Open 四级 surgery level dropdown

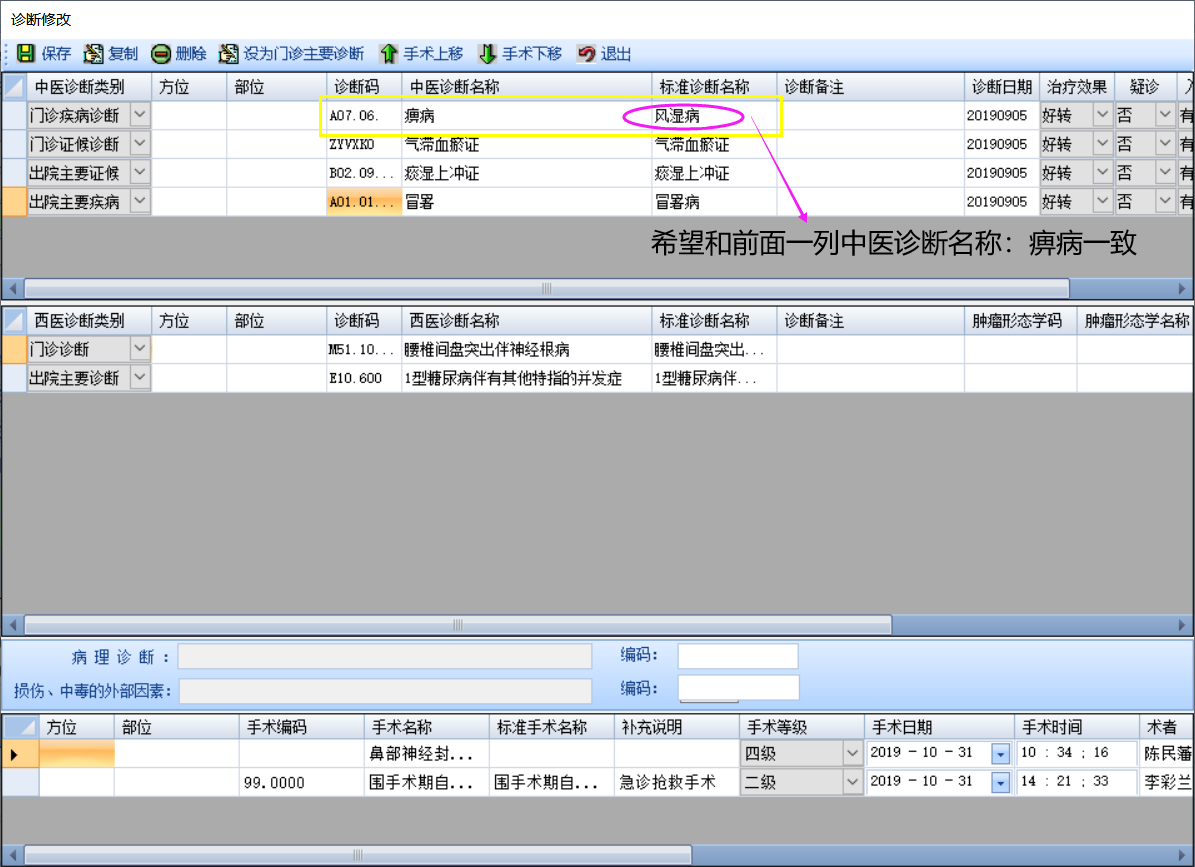pos(852,753)
